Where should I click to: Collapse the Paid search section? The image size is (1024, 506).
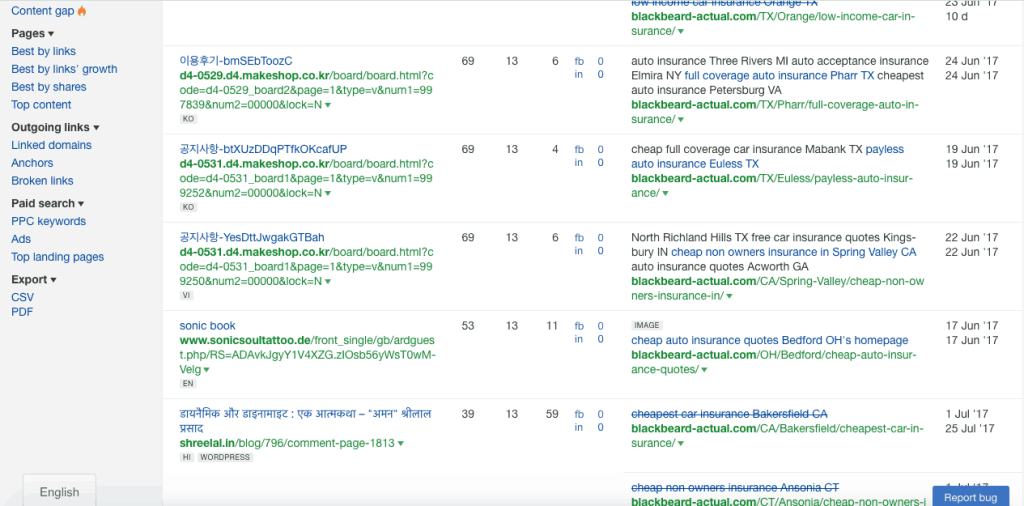(48, 203)
